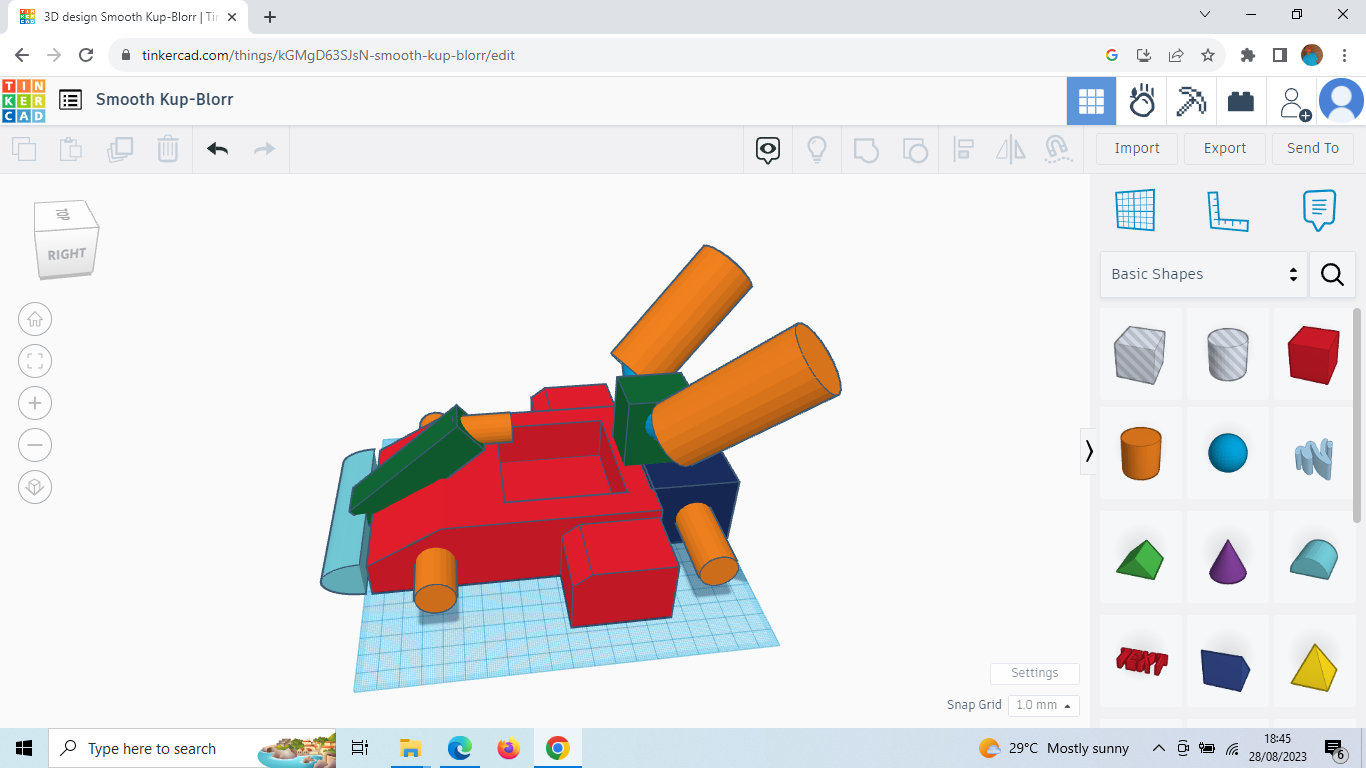The height and width of the screenshot is (768, 1366).
Task: Group the selected shapes together
Action: [x=866, y=148]
